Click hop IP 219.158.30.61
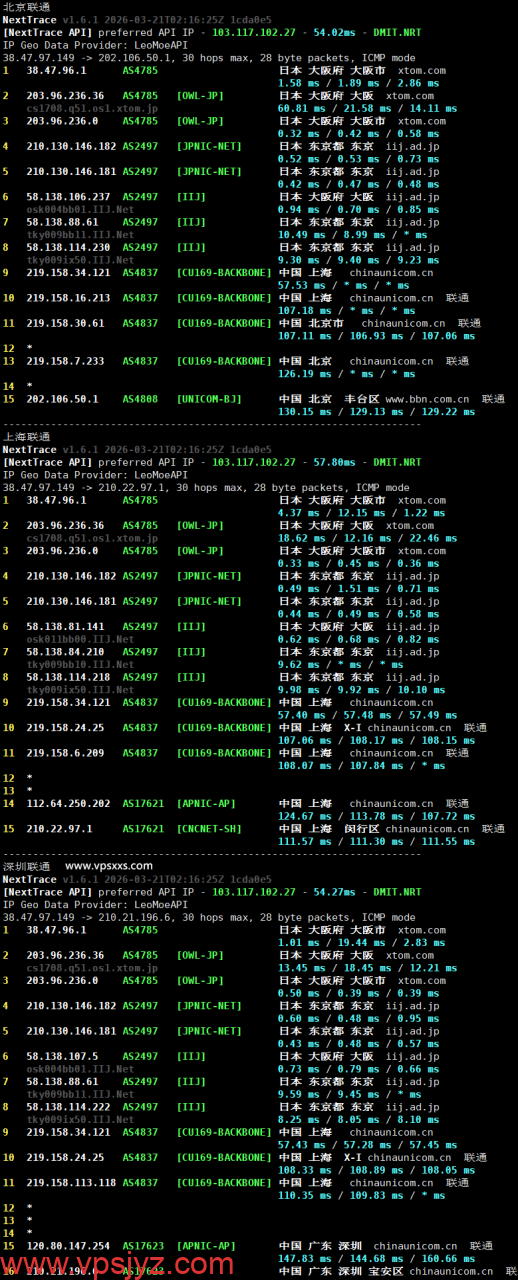The height and width of the screenshot is (1280, 518). [x=65, y=323]
